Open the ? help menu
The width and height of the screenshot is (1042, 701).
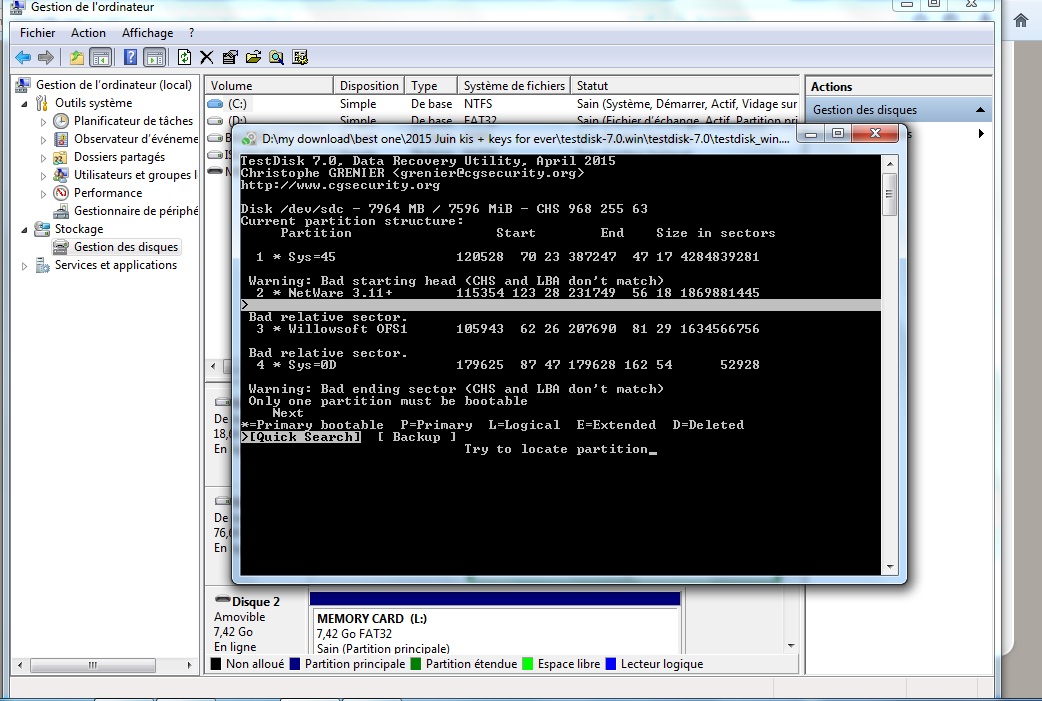(191, 33)
